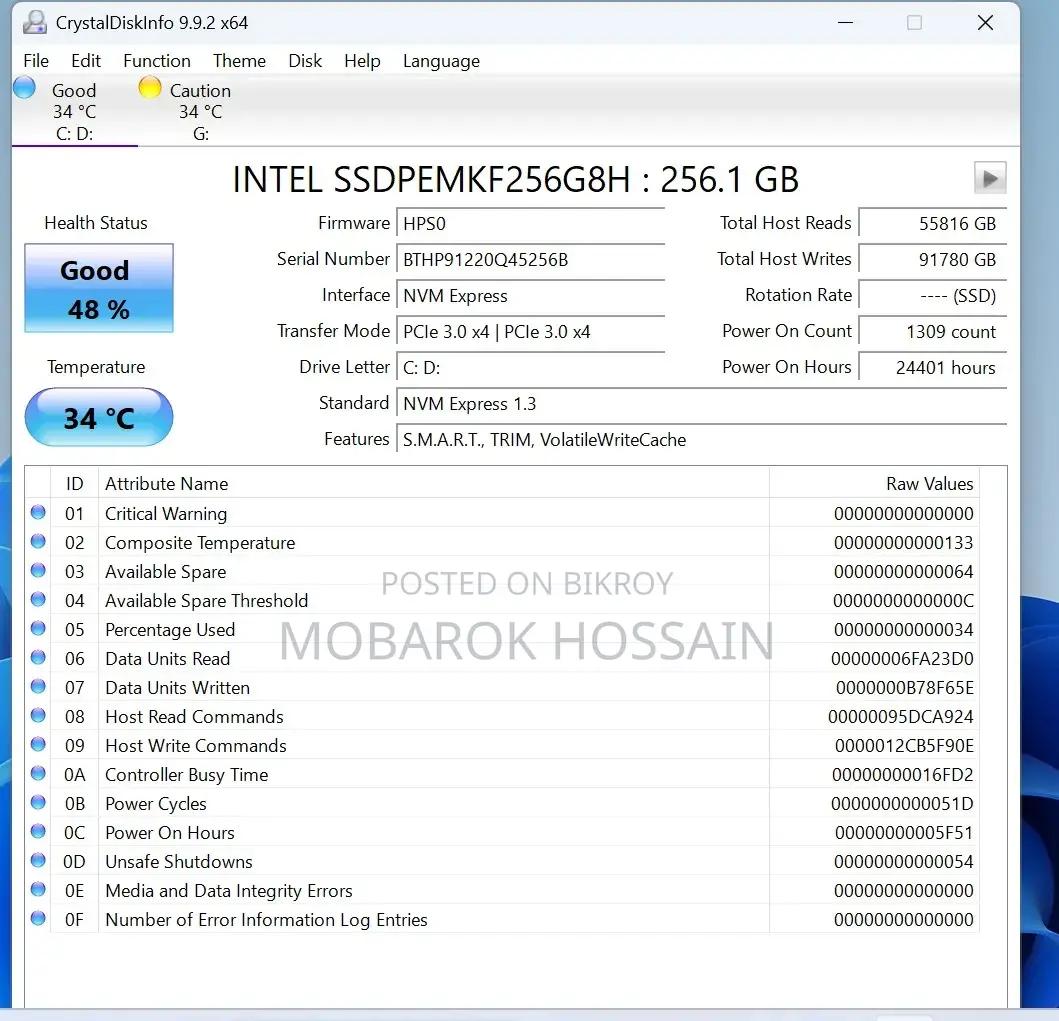Open the Theme menu
Screen dimensions: 1059x1021
click(239, 61)
